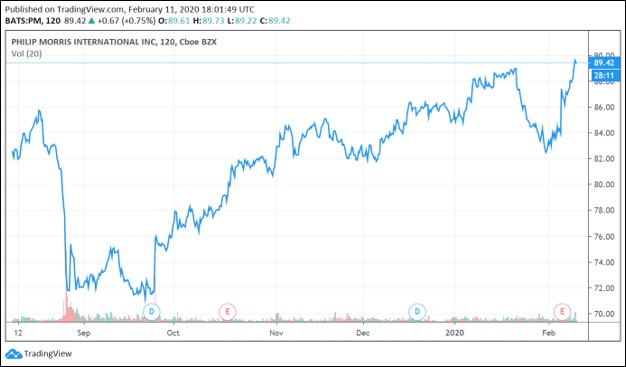626x367 pixels.
Task: Open the dividend D marker before October
Action: point(151,311)
